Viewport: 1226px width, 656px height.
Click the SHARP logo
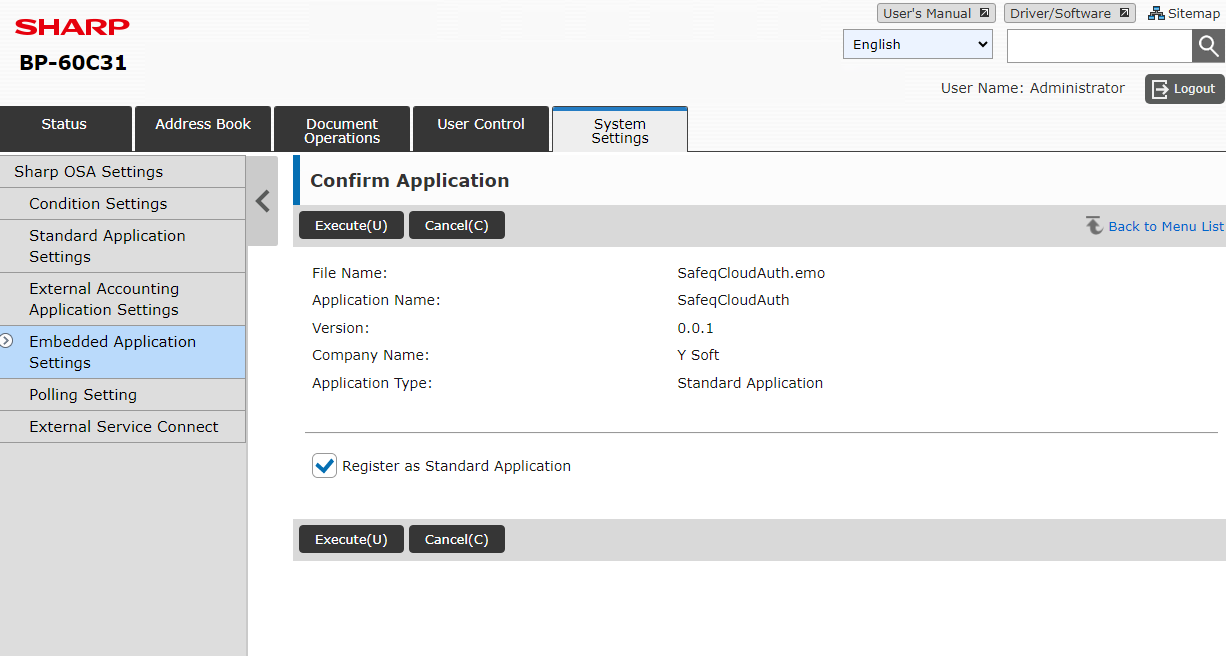(72, 27)
